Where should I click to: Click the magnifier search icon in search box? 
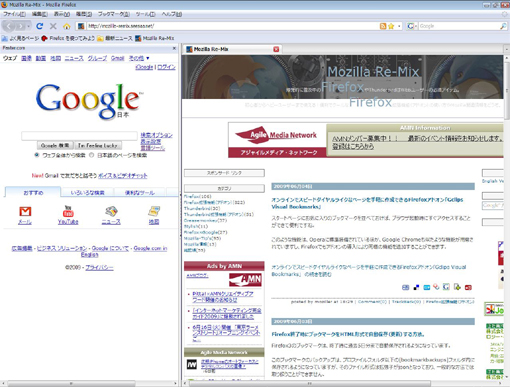(503, 26)
